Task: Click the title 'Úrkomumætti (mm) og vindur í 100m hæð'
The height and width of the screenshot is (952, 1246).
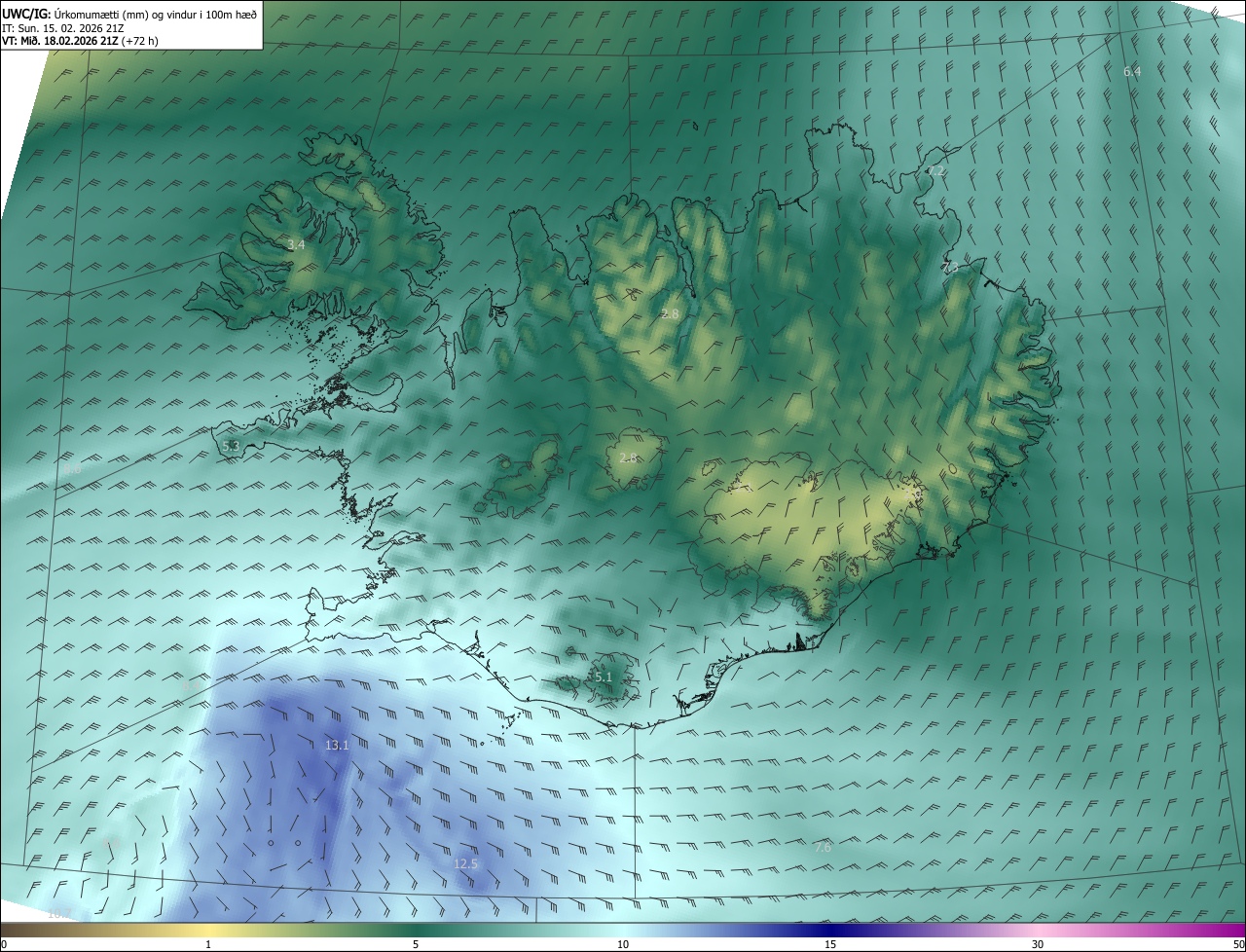Action: pos(156,13)
